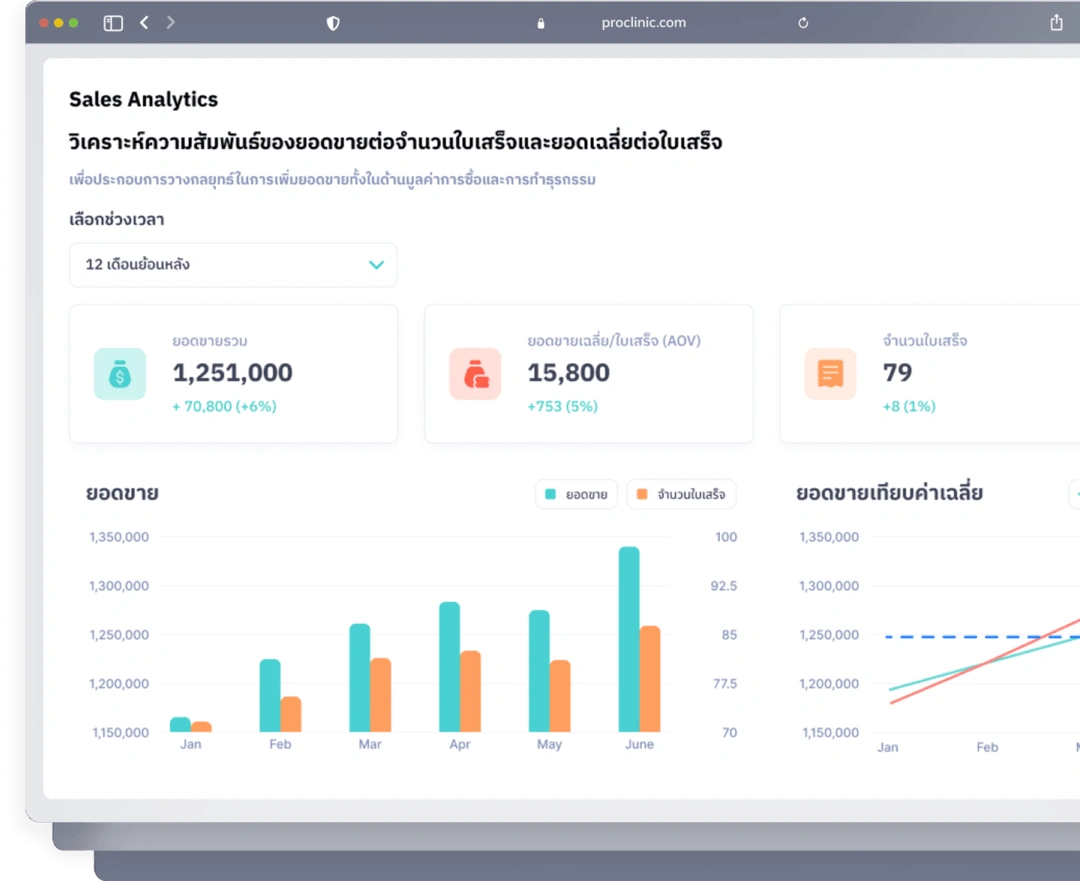Click the red AOV wallet icon
The image size is (1080, 881).
tap(475, 374)
